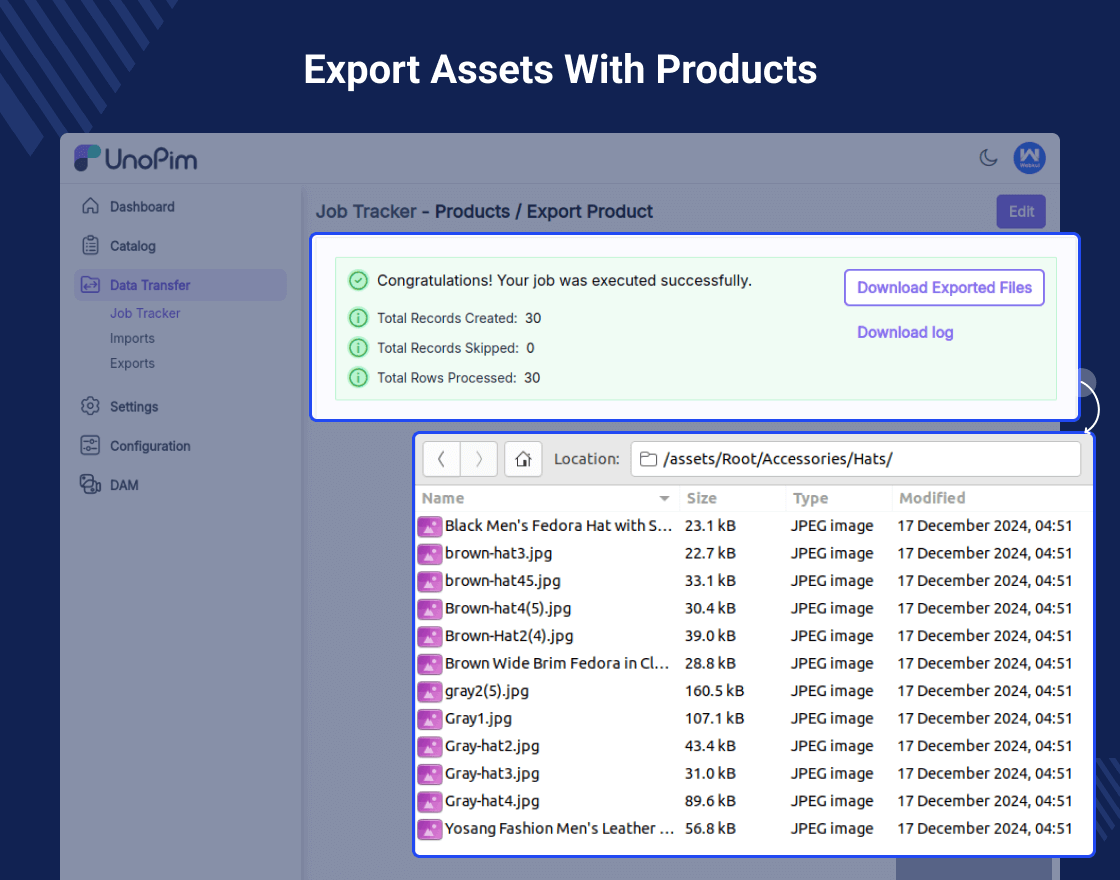The width and height of the screenshot is (1120, 880).
Task: Open Dashboard using its sidebar icon
Action: (89, 206)
